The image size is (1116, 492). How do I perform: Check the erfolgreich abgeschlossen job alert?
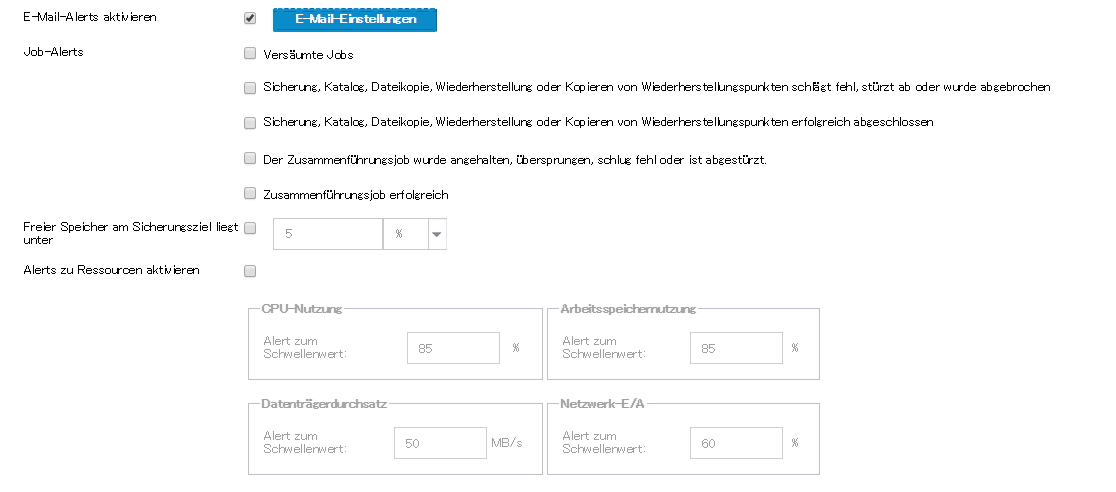[x=250, y=122]
